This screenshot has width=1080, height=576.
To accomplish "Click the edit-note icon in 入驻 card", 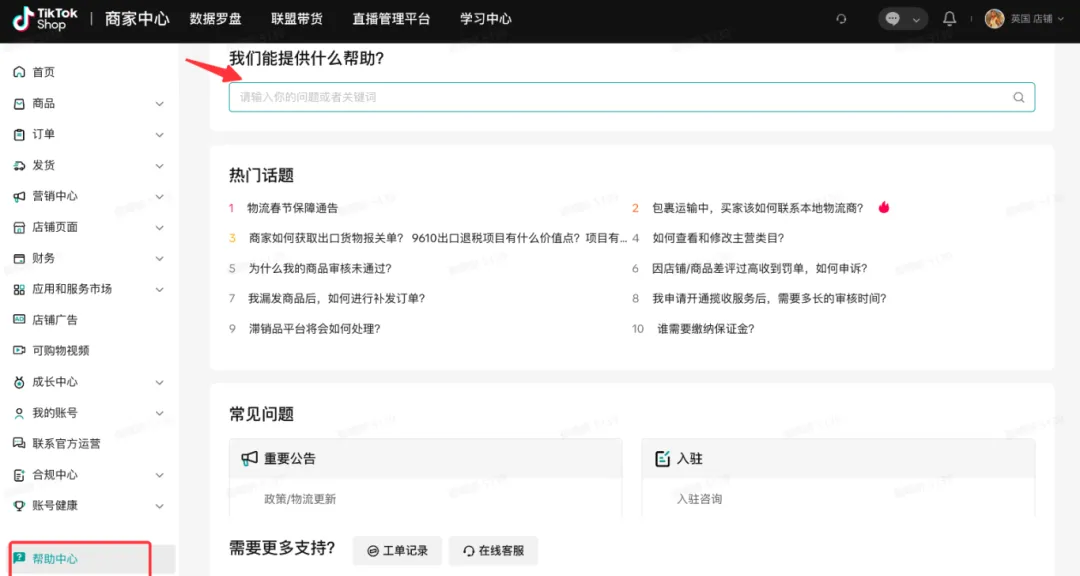I will pyautogui.click(x=662, y=459).
